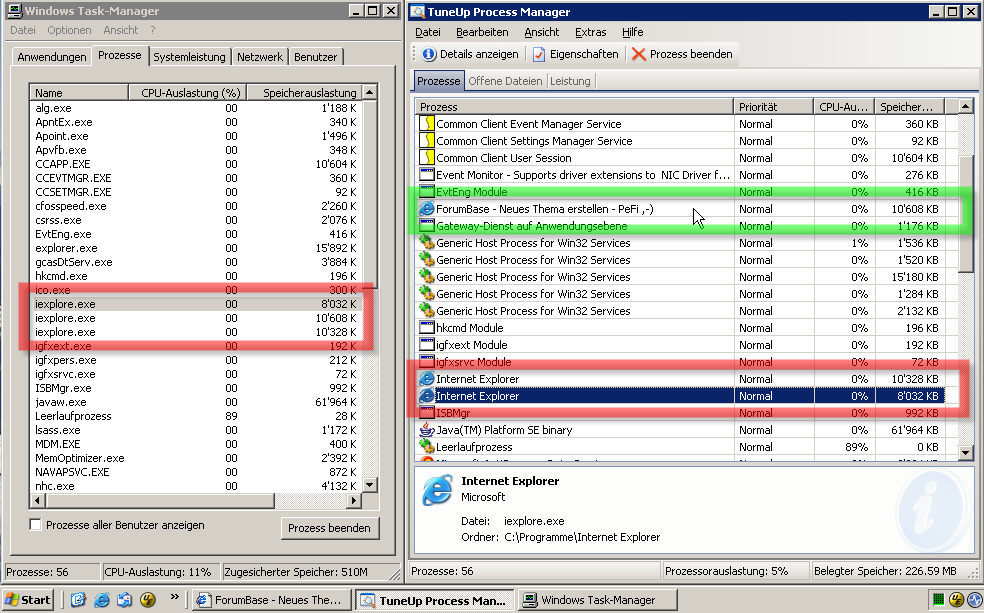Screen dimensions: 984x613
Task: Select explorer.exe row in Task-Manager
Action: (x=196, y=248)
